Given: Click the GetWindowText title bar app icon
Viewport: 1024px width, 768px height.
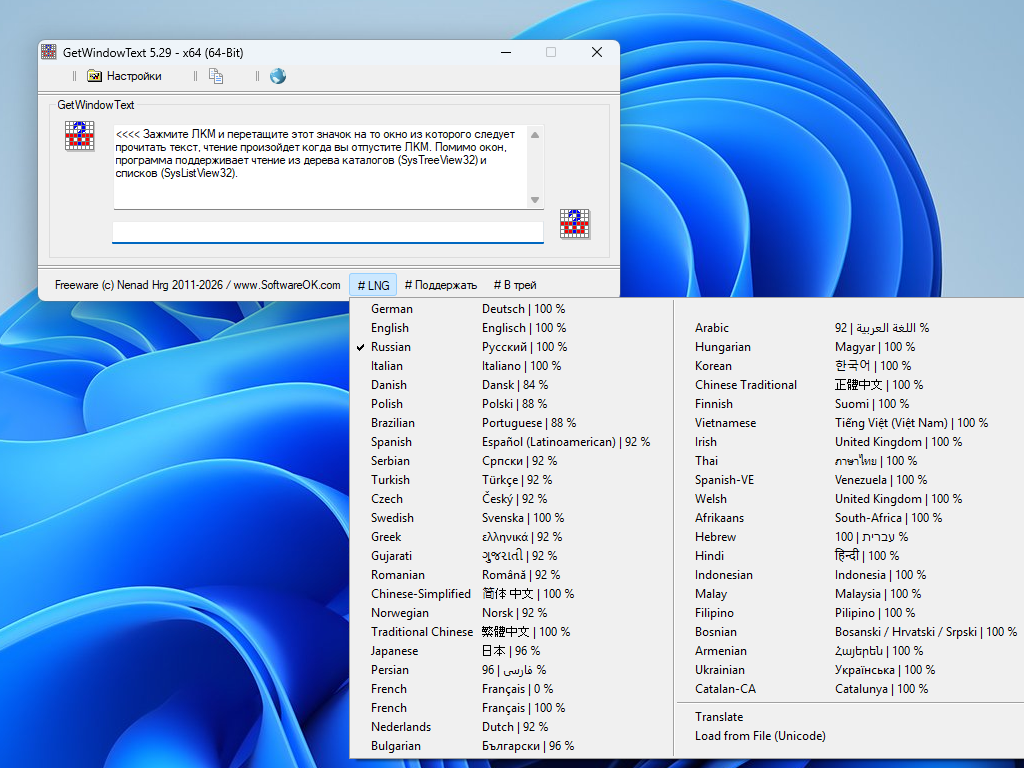Looking at the screenshot, I should (x=49, y=52).
